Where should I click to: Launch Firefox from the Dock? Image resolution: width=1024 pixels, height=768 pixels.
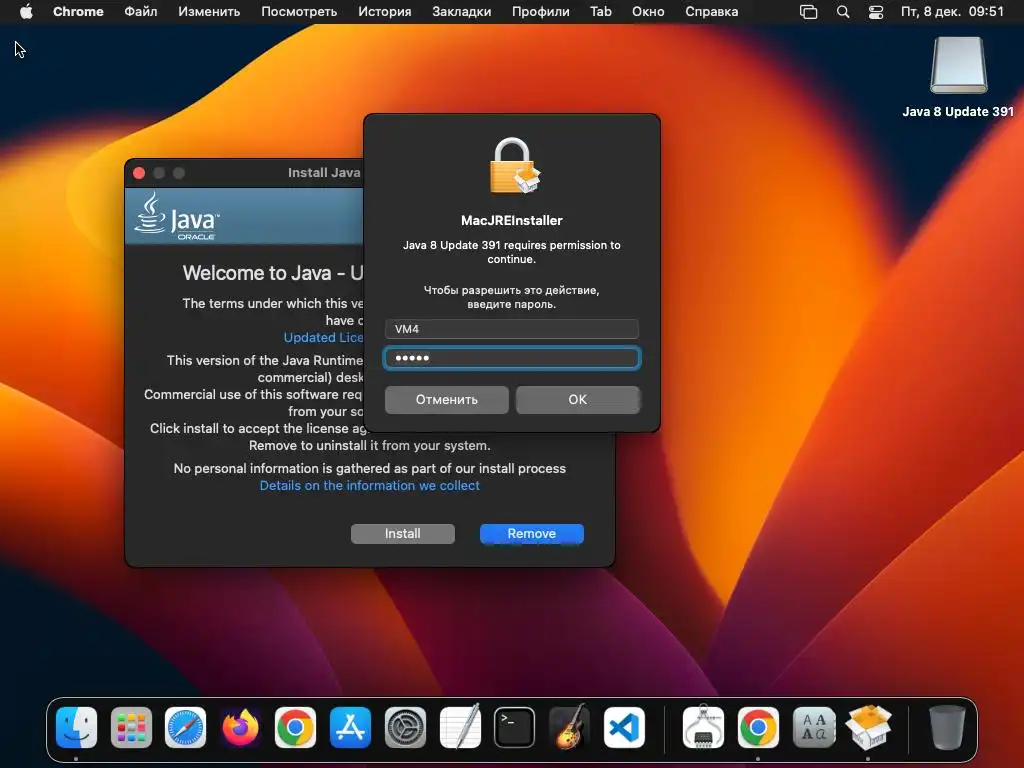[240, 728]
